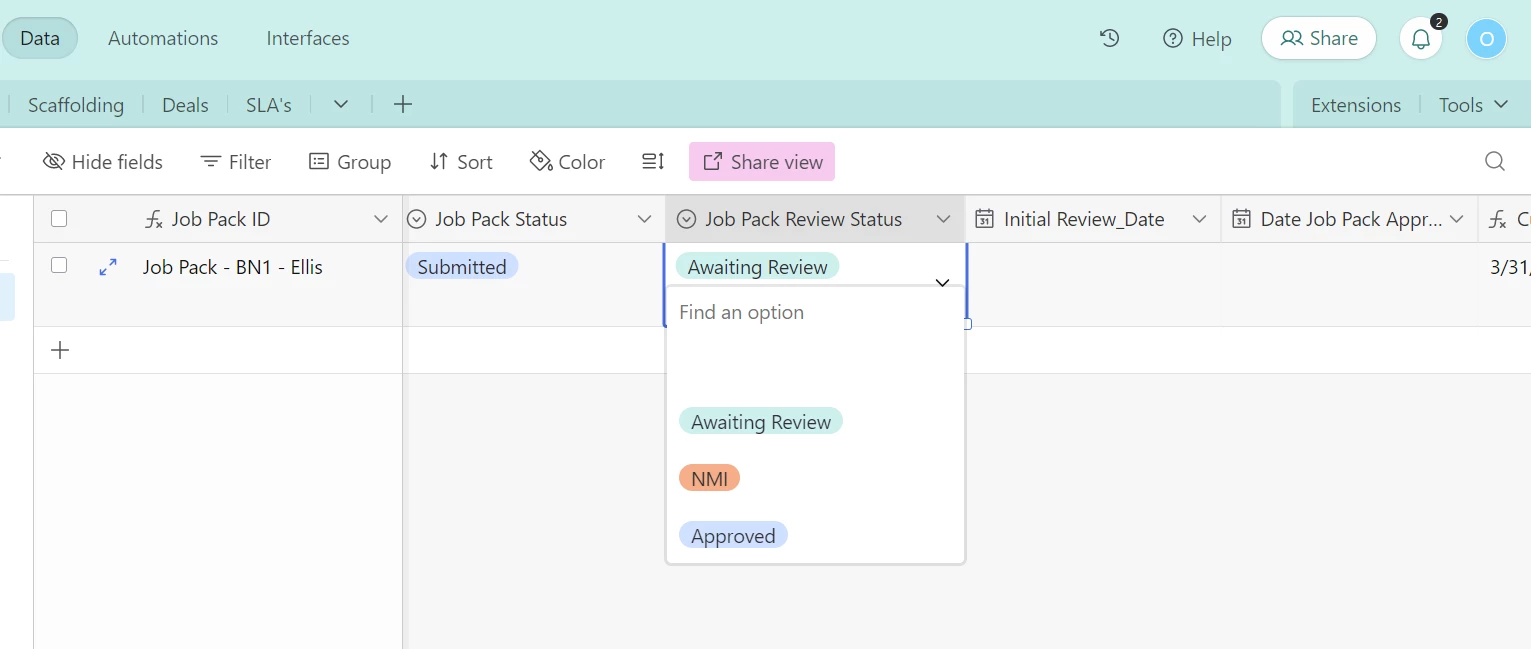Click the search magnifier icon

point(1494,162)
